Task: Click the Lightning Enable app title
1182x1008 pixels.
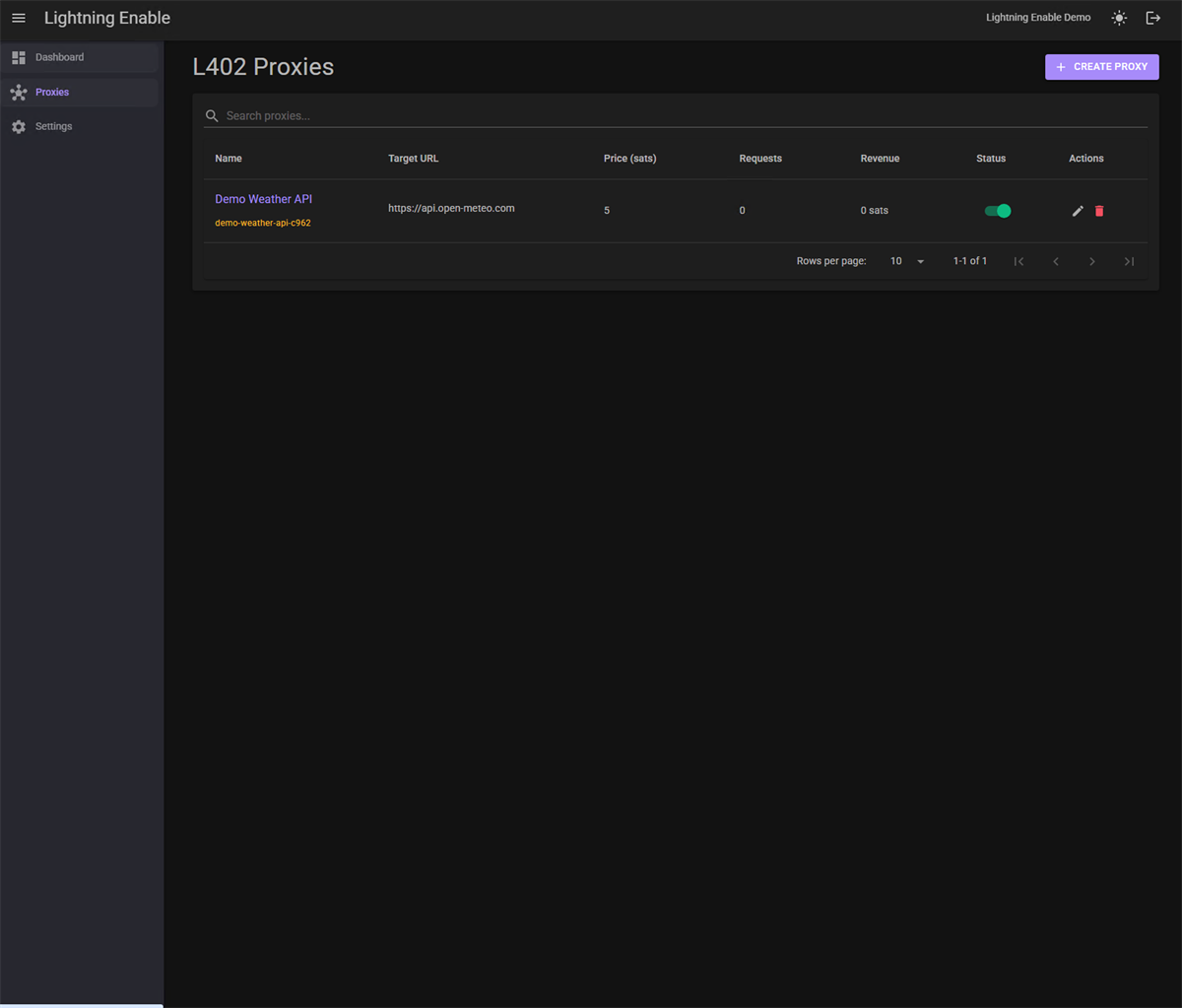Action: (107, 18)
